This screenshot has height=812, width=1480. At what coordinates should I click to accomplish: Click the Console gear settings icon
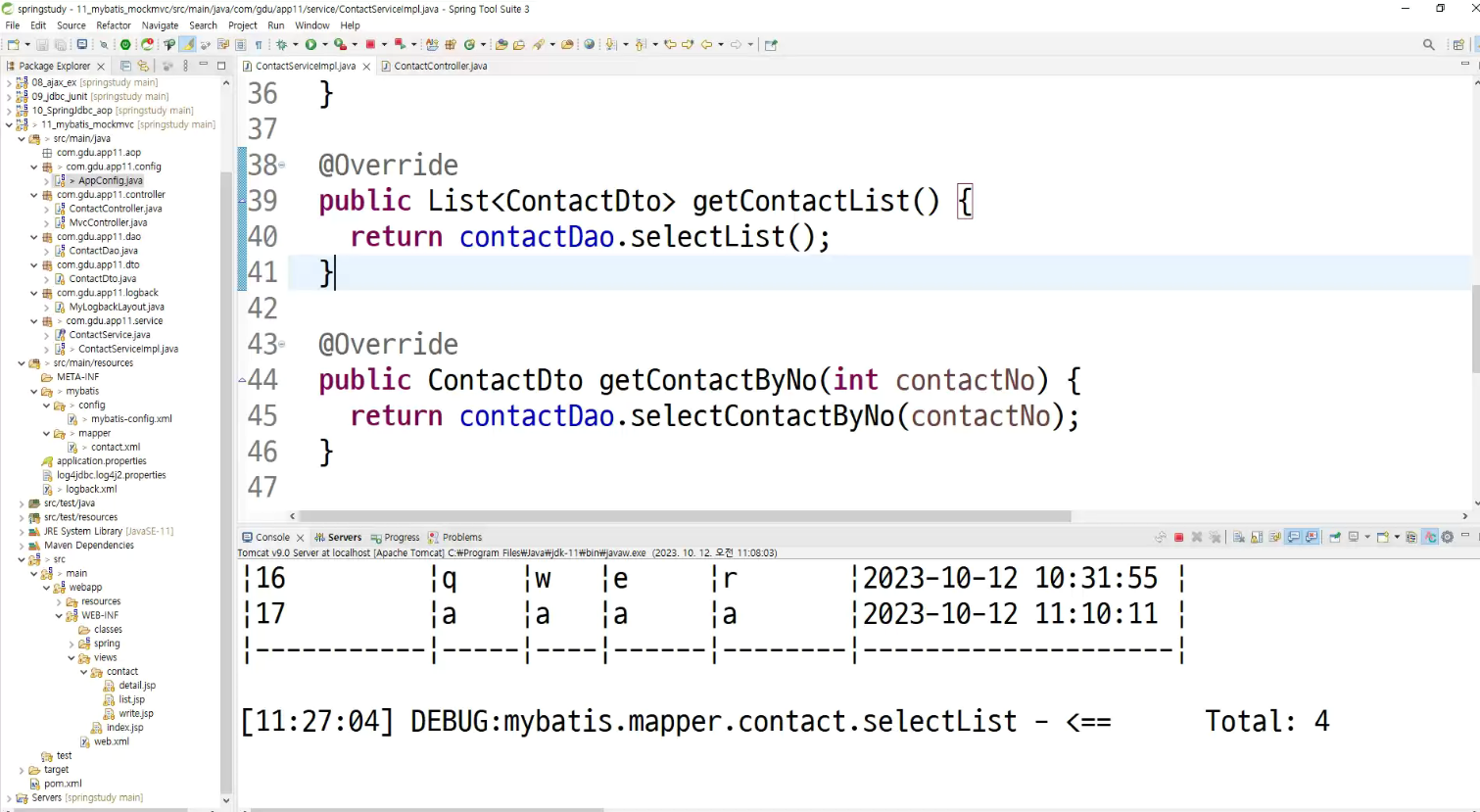tap(1447, 537)
